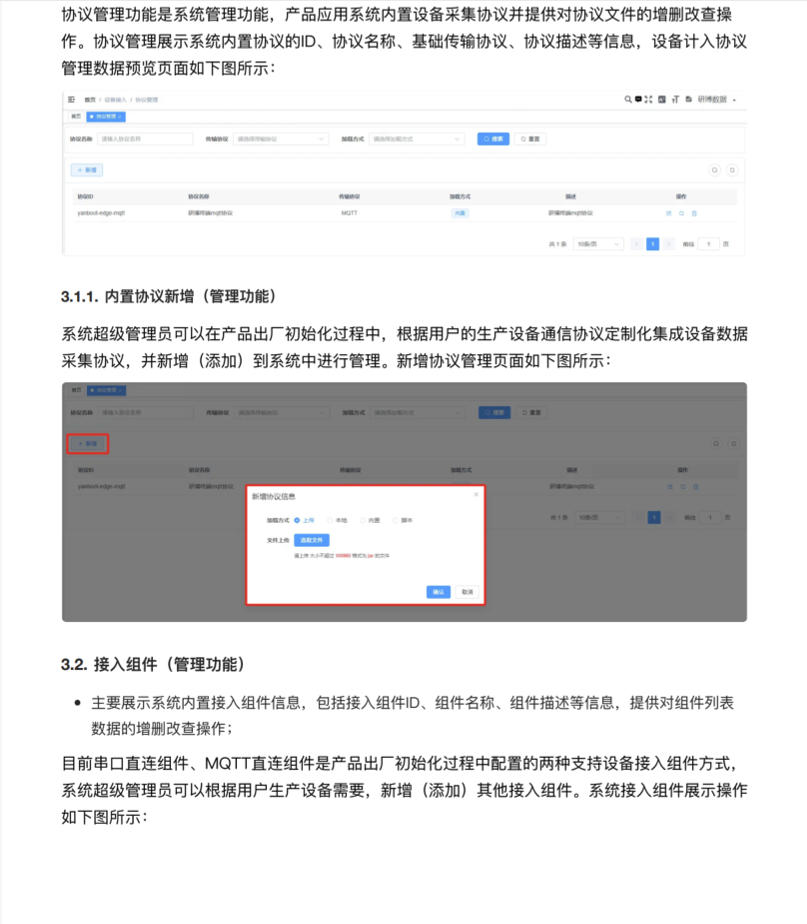Image resolution: width=807 pixels, height=924 pixels.
Task: Click the column settings circle icon in upper screenshot
Action: tap(732, 170)
